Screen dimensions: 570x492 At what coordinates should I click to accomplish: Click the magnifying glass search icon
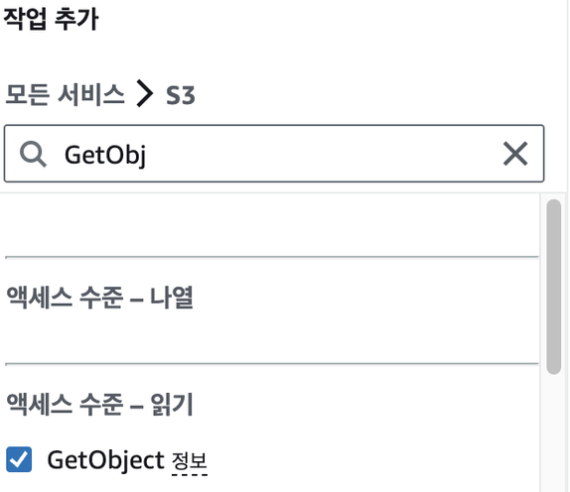coord(33,154)
